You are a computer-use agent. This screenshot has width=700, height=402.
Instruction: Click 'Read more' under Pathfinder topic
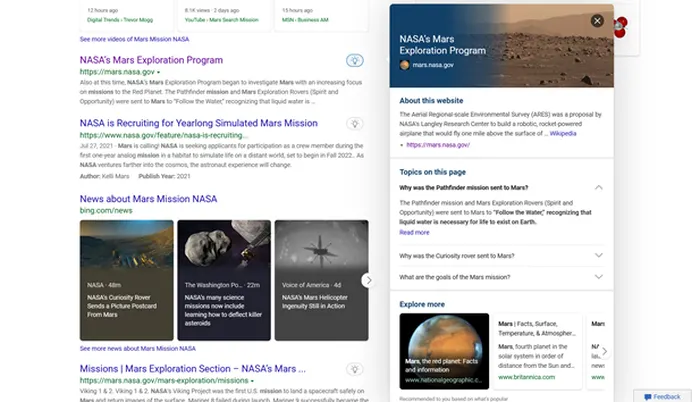click(414, 232)
